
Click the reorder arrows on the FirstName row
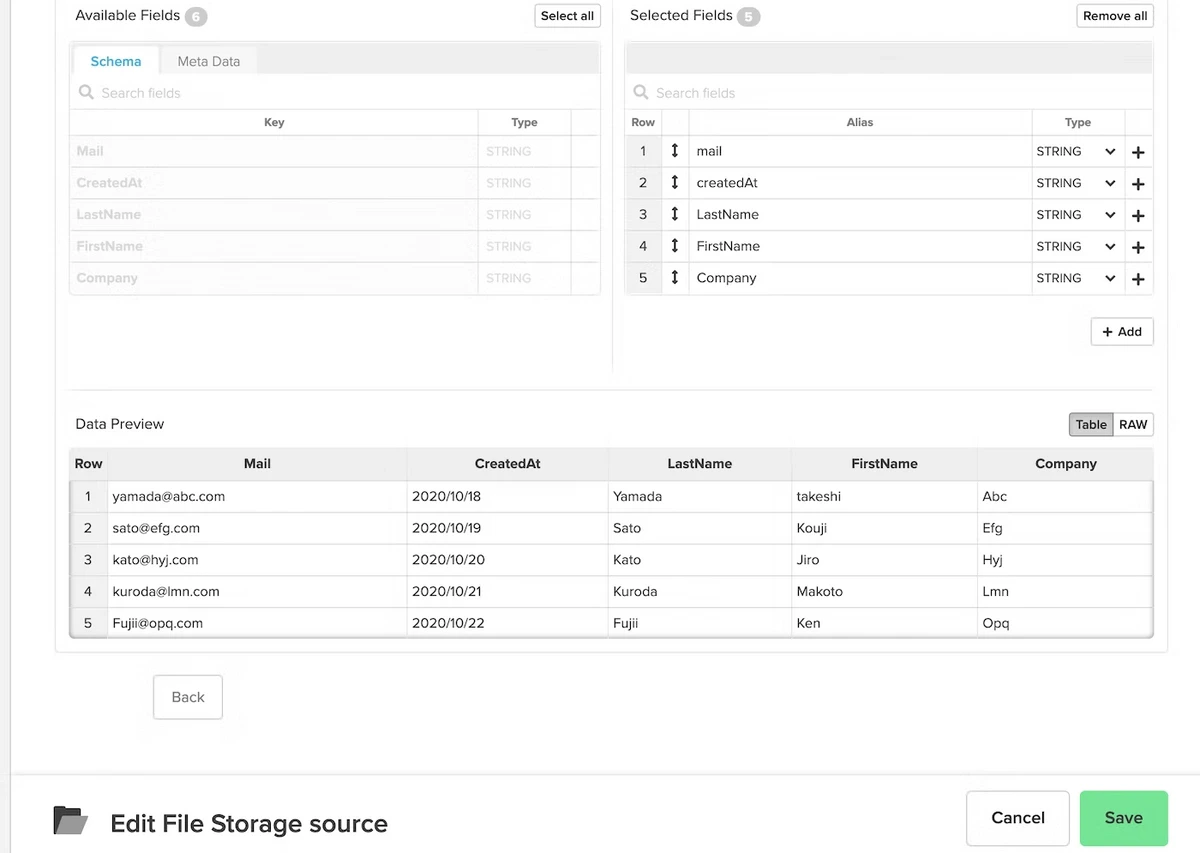[675, 246]
